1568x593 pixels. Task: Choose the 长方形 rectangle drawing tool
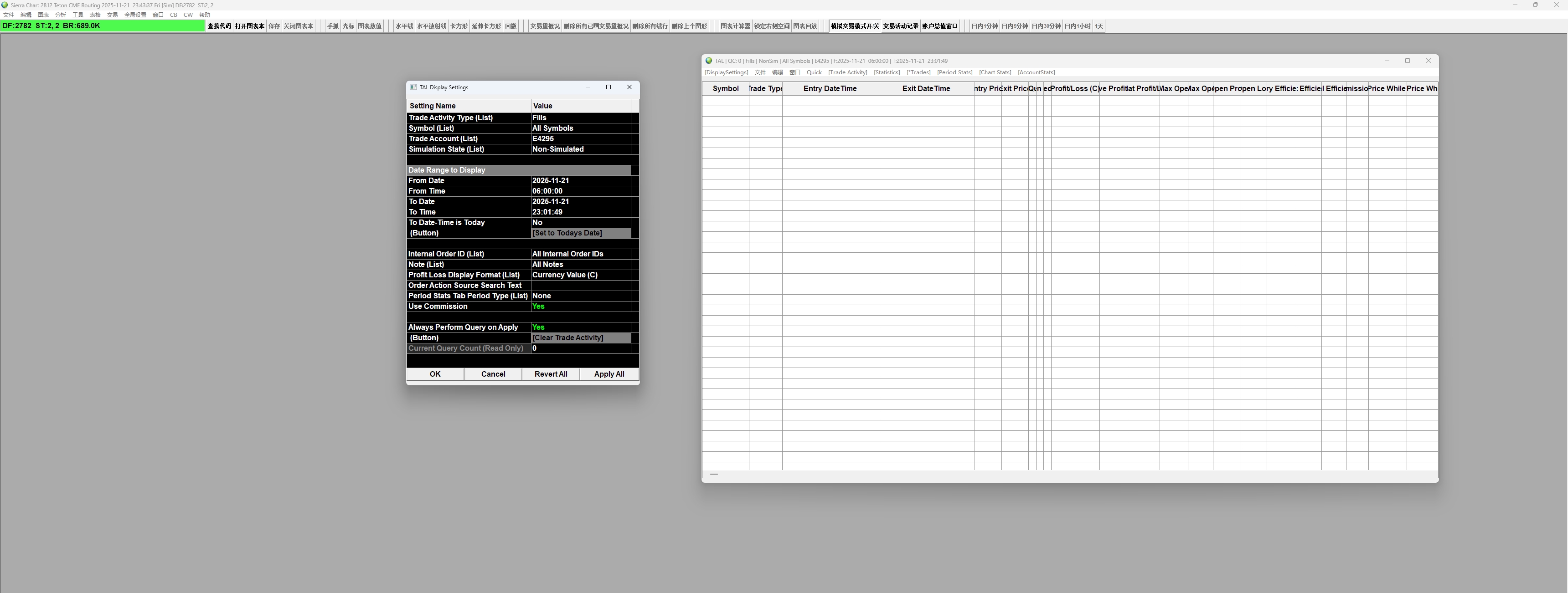coord(459,26)
